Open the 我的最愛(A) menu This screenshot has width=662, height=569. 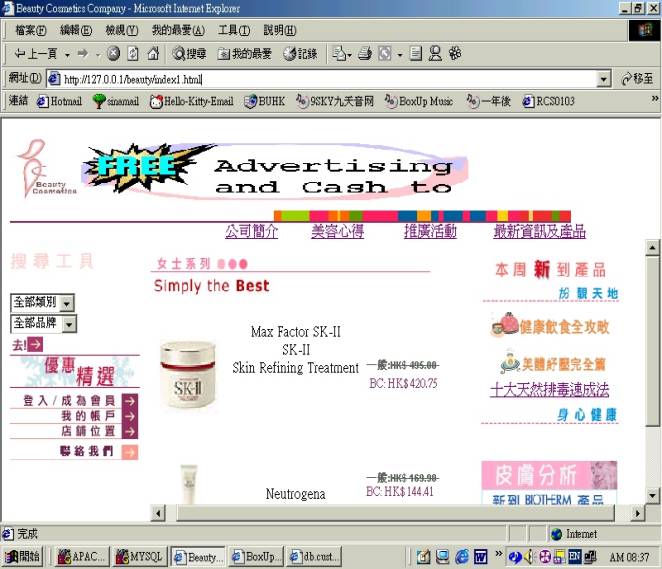point(178,30)
